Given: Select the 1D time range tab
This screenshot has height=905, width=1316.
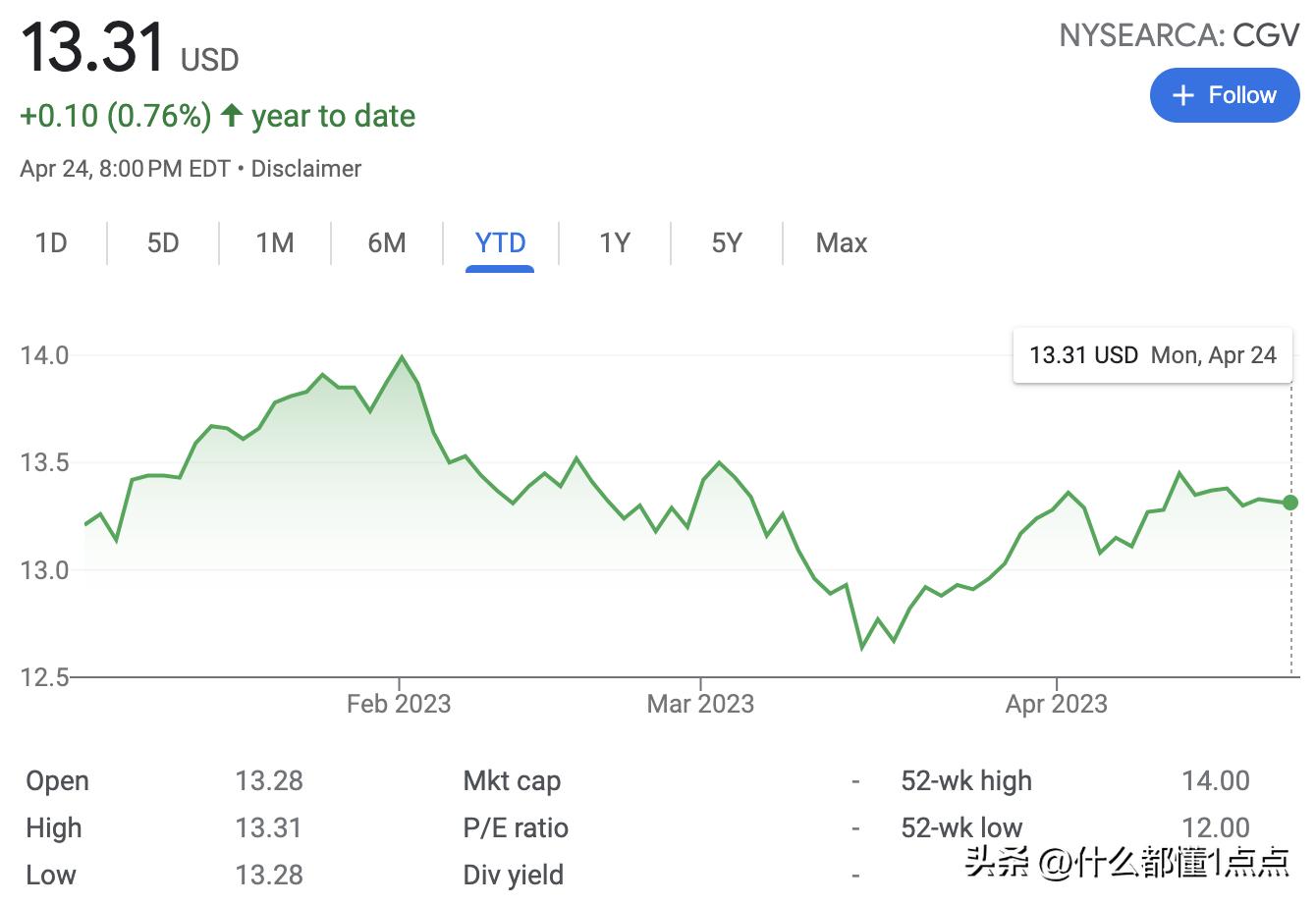Looking at the screenshot, I should (51, 242).
